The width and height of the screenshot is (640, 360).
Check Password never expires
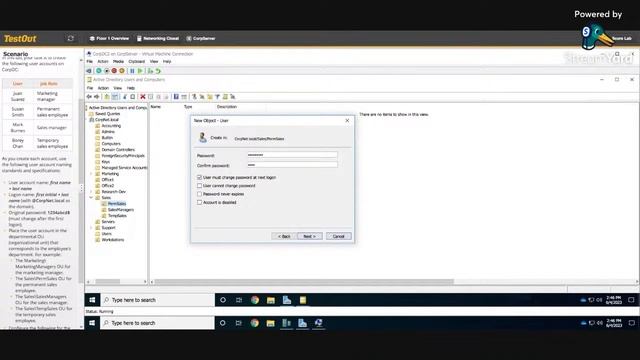point(200,194)
